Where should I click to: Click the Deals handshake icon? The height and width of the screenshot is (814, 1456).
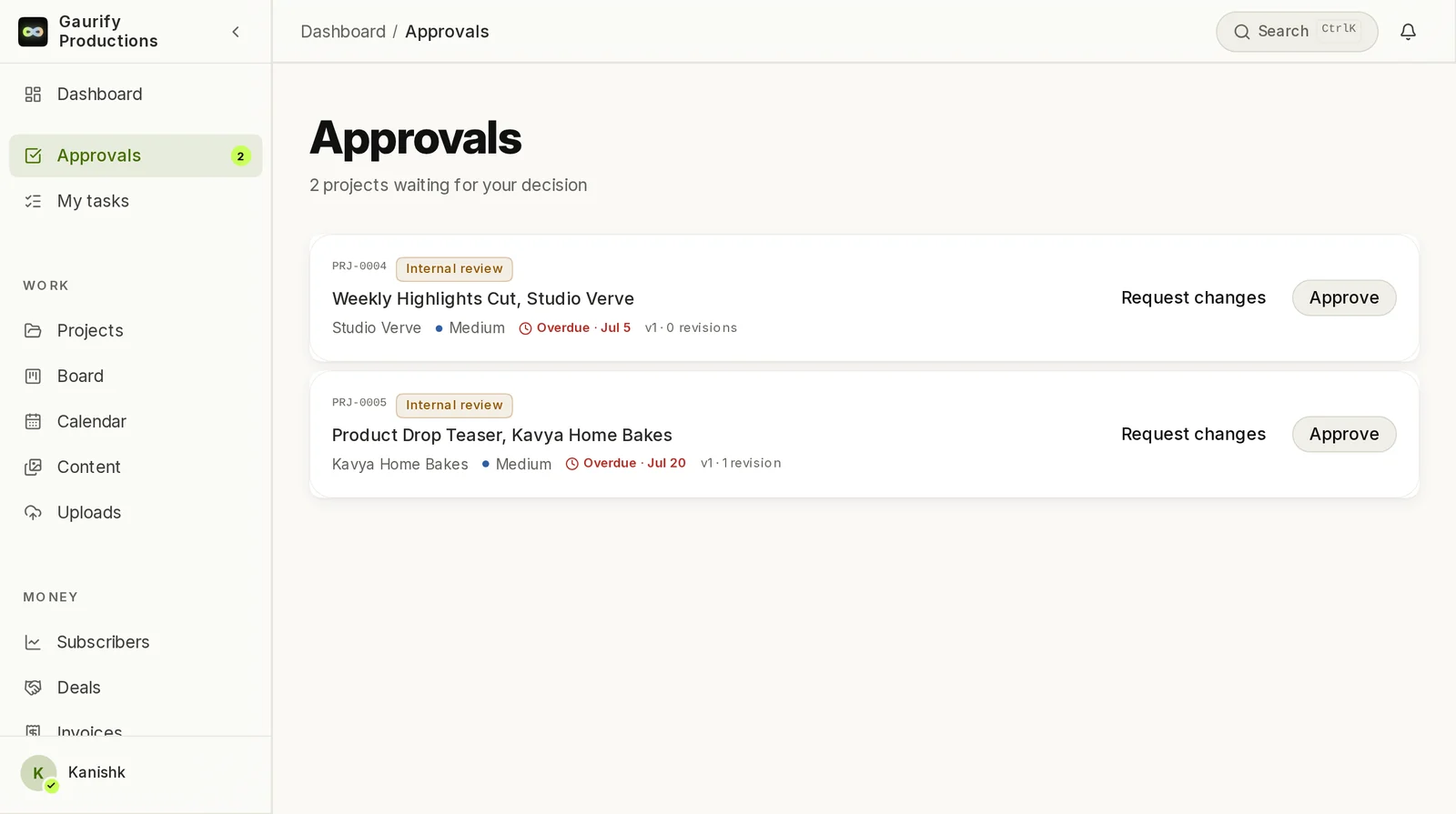(34, 688)
